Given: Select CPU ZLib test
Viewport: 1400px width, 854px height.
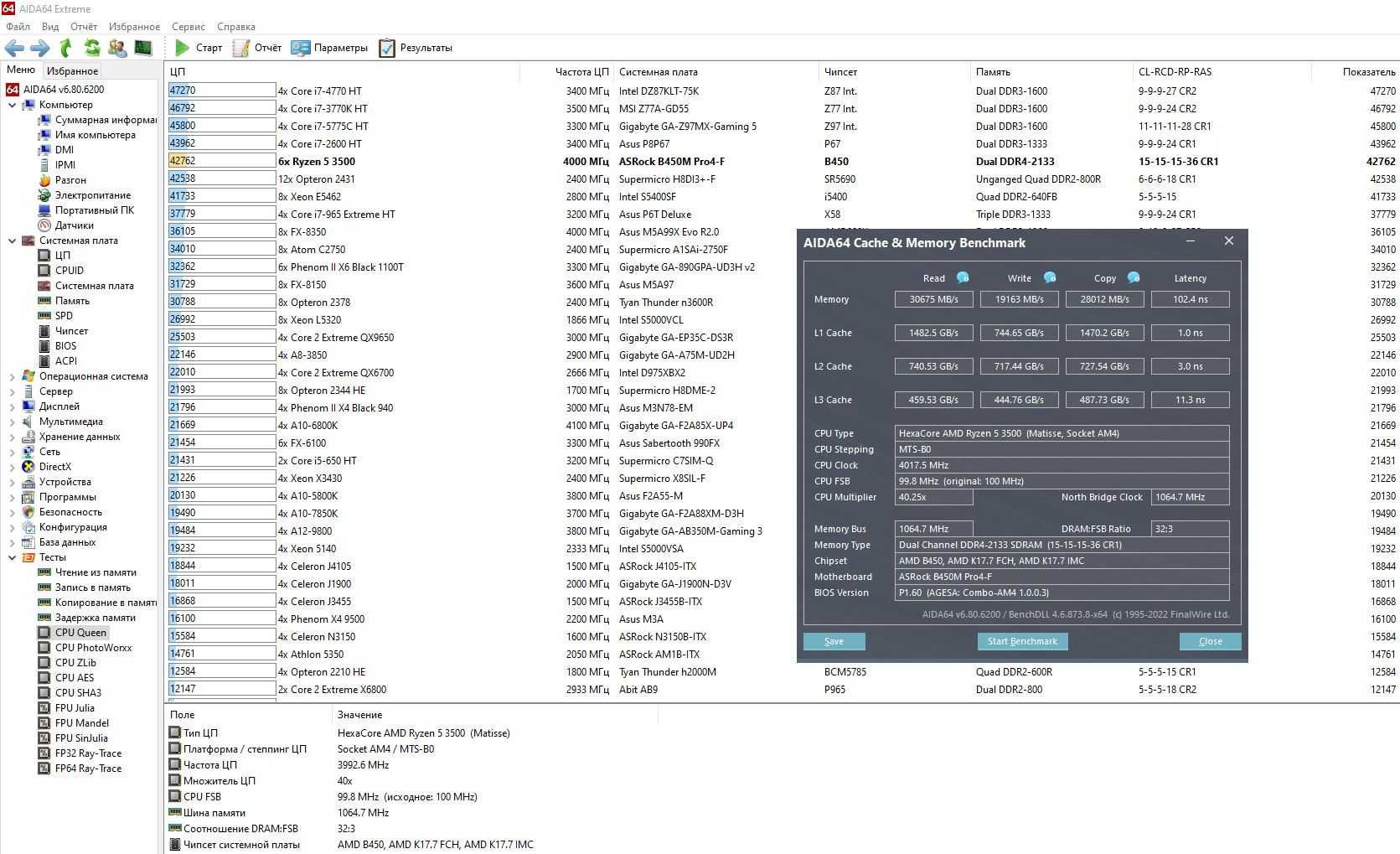Looking at the screenshot, I should (67, 663).
